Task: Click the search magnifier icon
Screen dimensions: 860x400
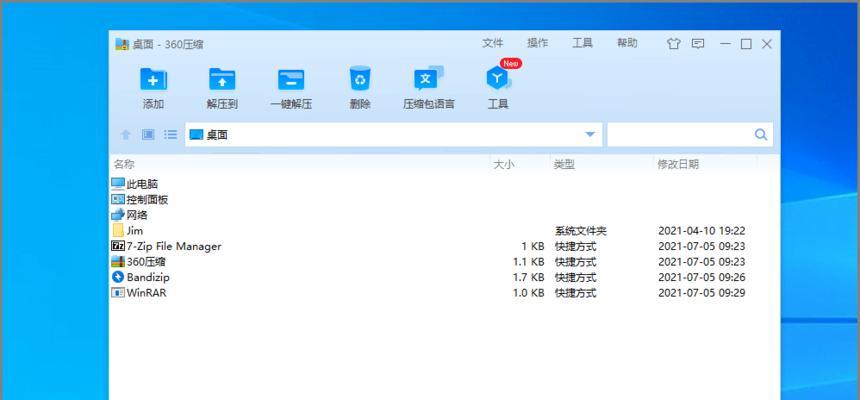Action: coord(761,134)
